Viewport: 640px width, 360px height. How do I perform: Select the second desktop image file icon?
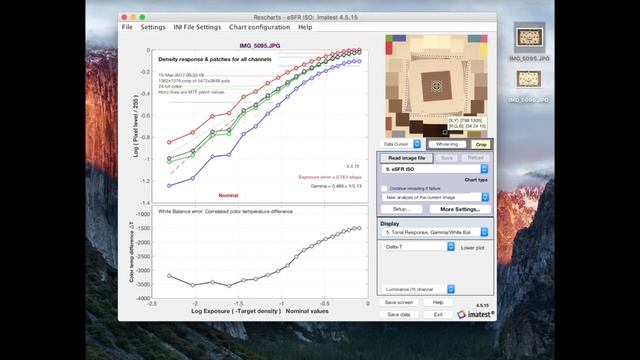pos(529,79)
